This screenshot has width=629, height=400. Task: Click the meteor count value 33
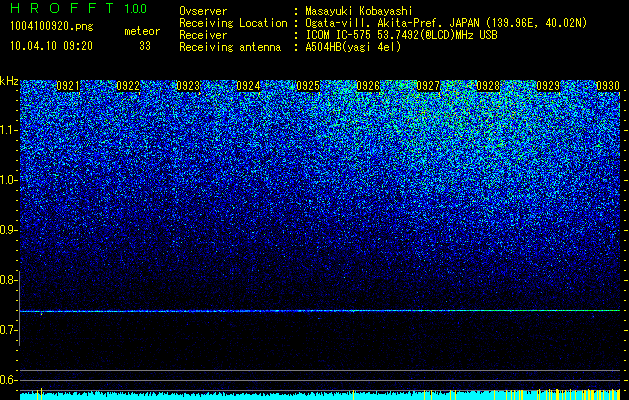pos(145,46)
